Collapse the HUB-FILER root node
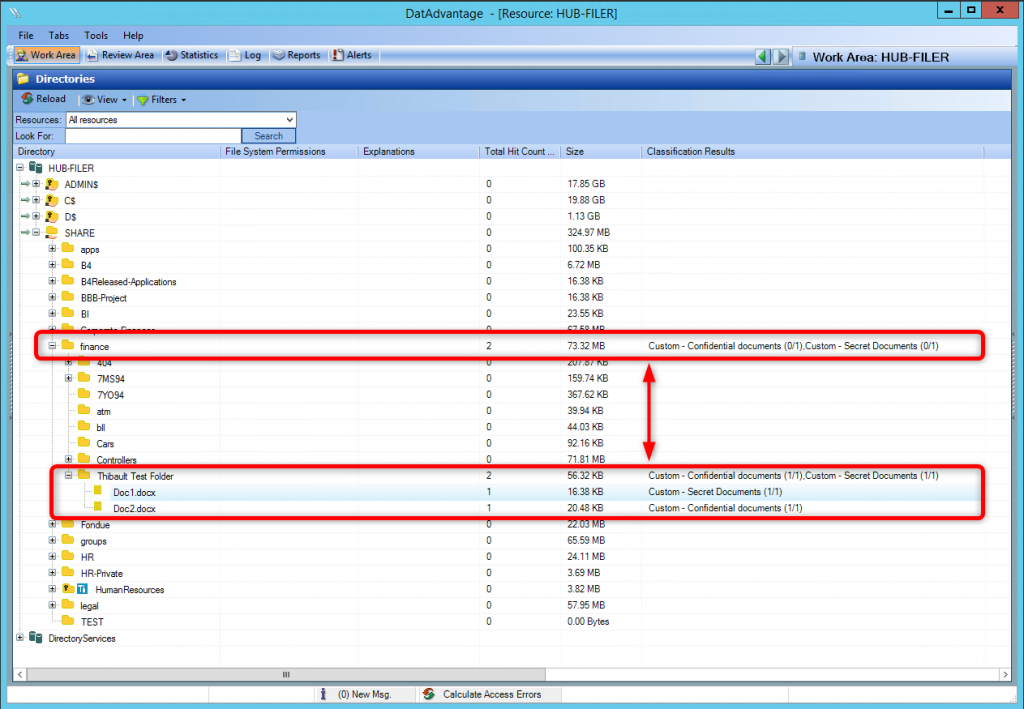The height and width of the screenshot is (709, 1024). coord(20,168)
